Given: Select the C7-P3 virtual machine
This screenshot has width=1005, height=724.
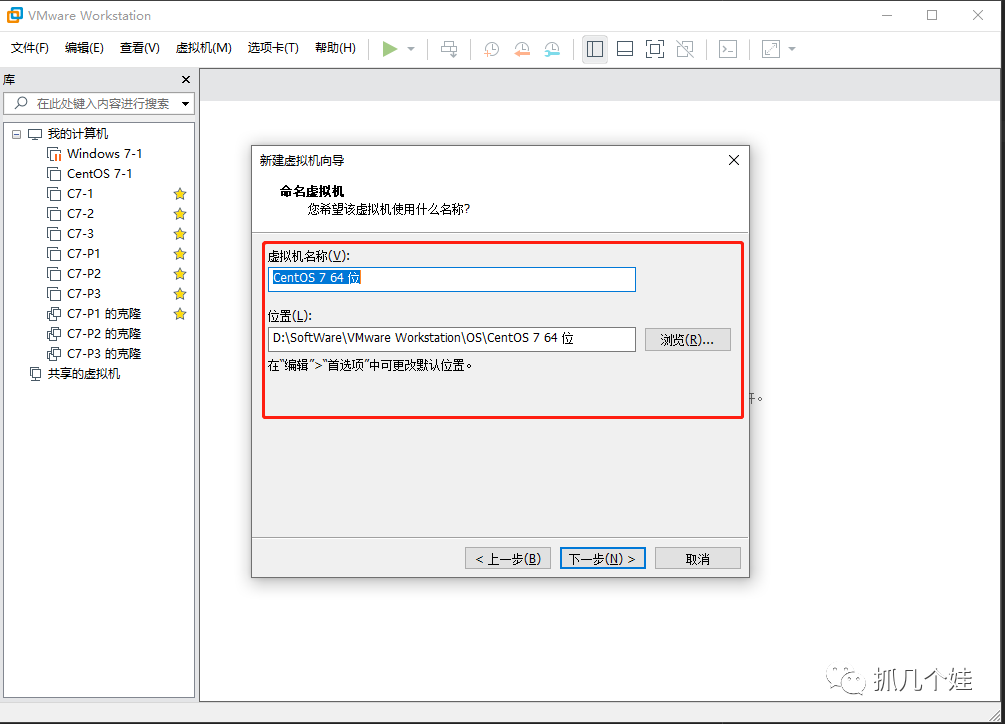Looking at the screenshot, I should coord(84,293).
